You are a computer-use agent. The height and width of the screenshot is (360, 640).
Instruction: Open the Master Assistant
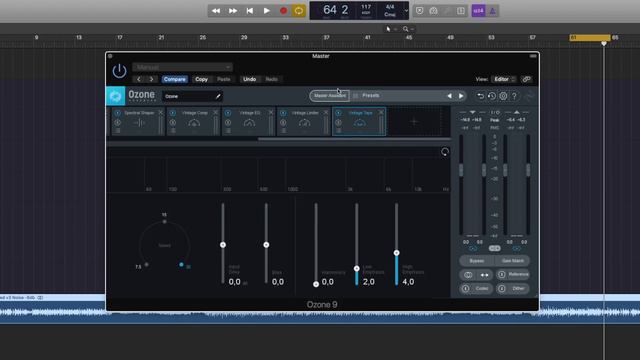[x=329, y=96]
